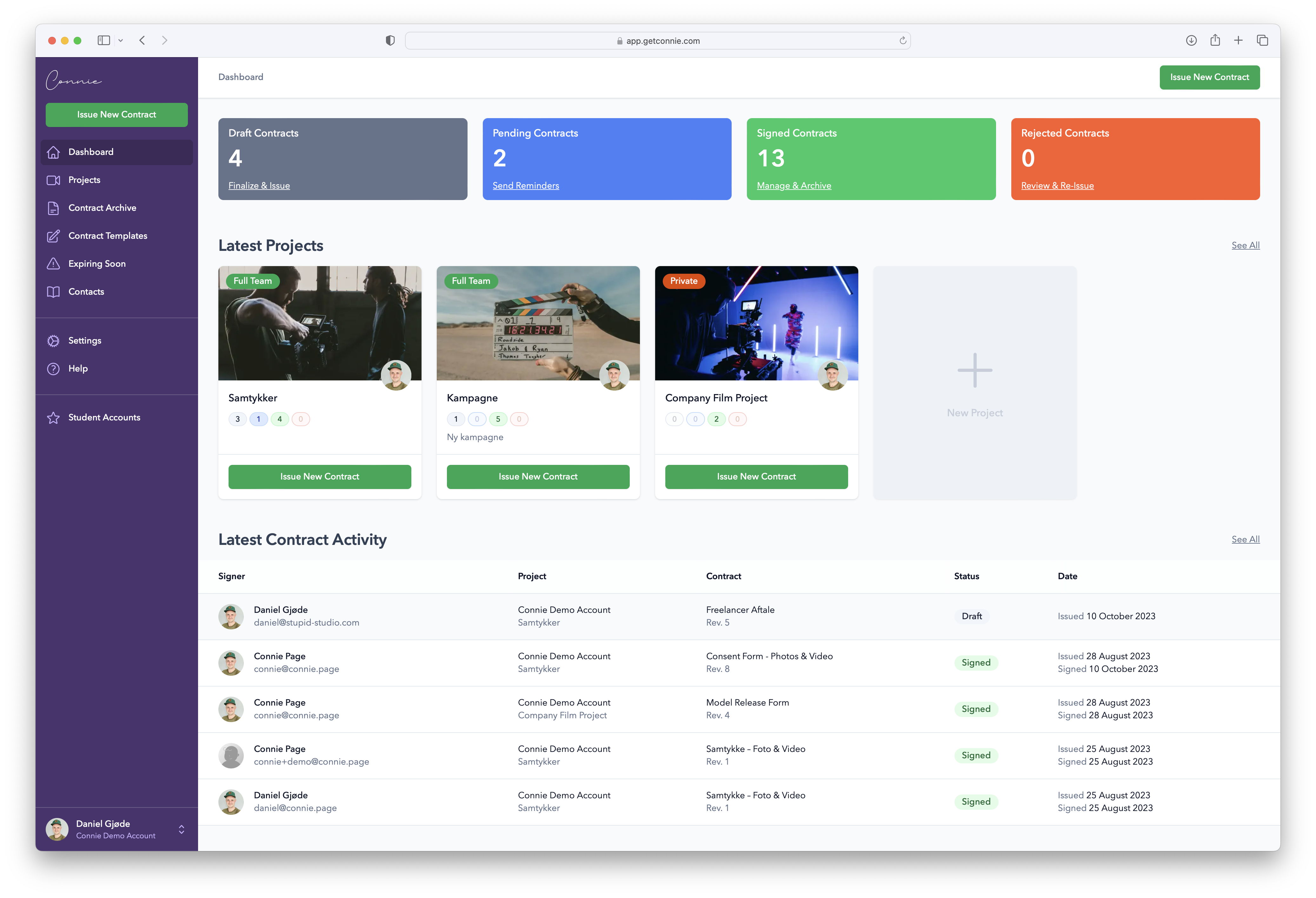
Task: Open Safari sidebar options dropdown chevron
Action: [x=121, y=40]
